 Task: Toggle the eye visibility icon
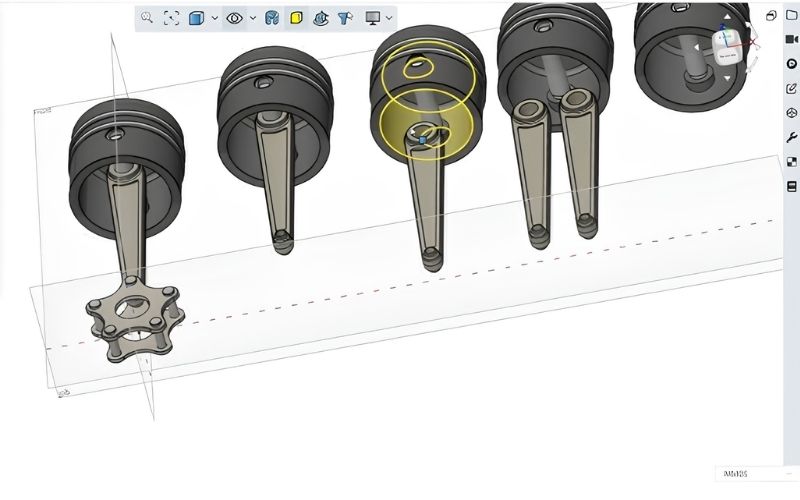coord(234,18)
